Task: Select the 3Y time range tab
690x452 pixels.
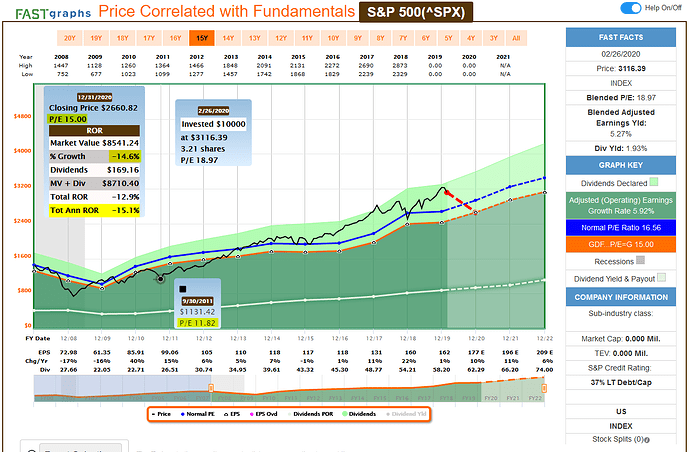Action: tap(494, 38)
